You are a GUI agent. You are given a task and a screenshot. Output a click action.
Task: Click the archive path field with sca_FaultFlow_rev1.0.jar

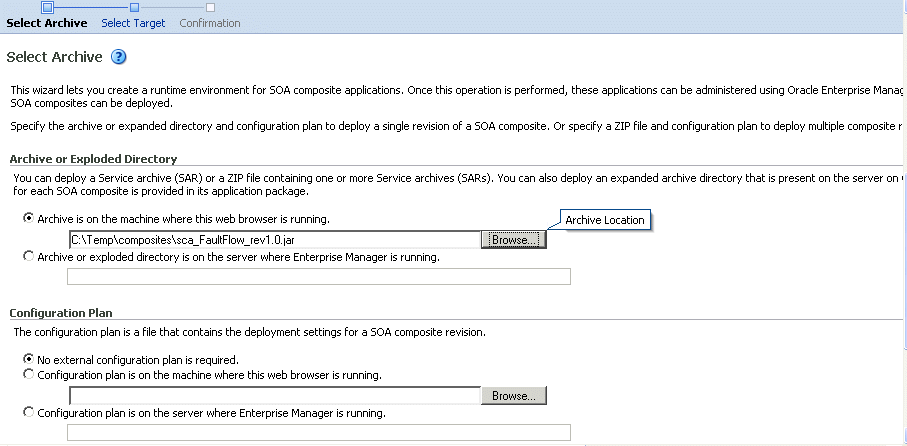pyautogui.click(x=275, y=239)
